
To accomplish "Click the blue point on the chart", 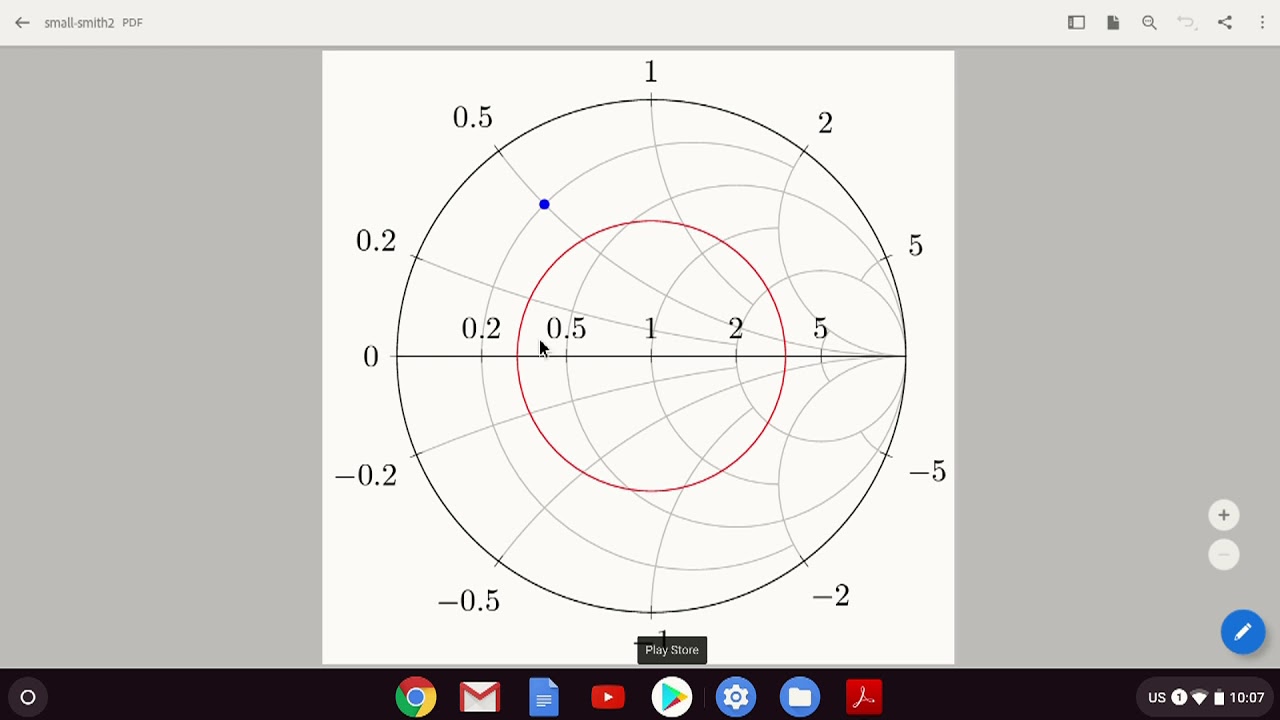I will (x=544, y=204).
